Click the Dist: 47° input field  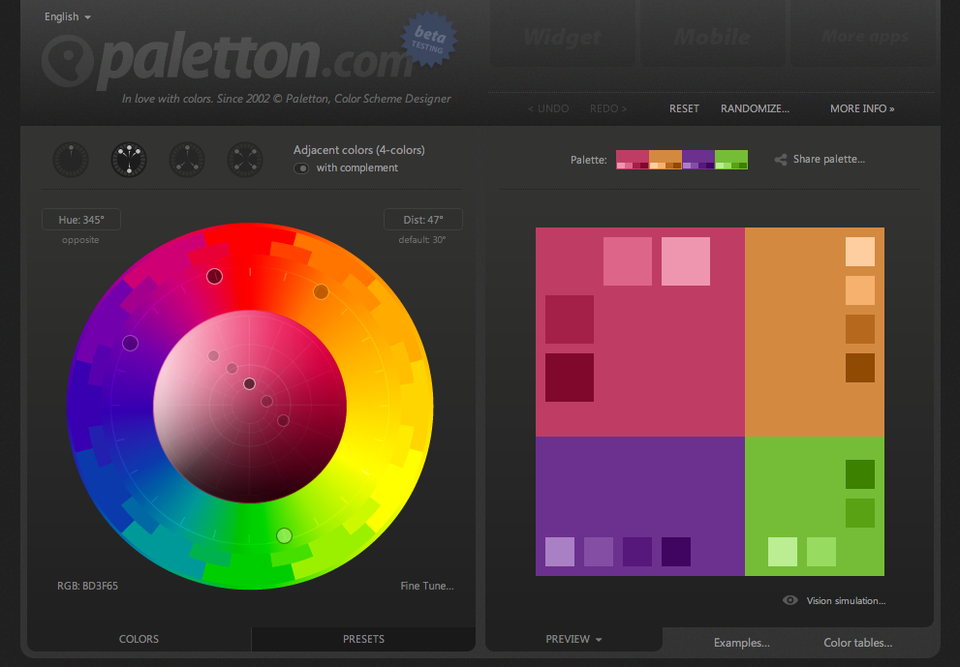click(x=423, y=219)
